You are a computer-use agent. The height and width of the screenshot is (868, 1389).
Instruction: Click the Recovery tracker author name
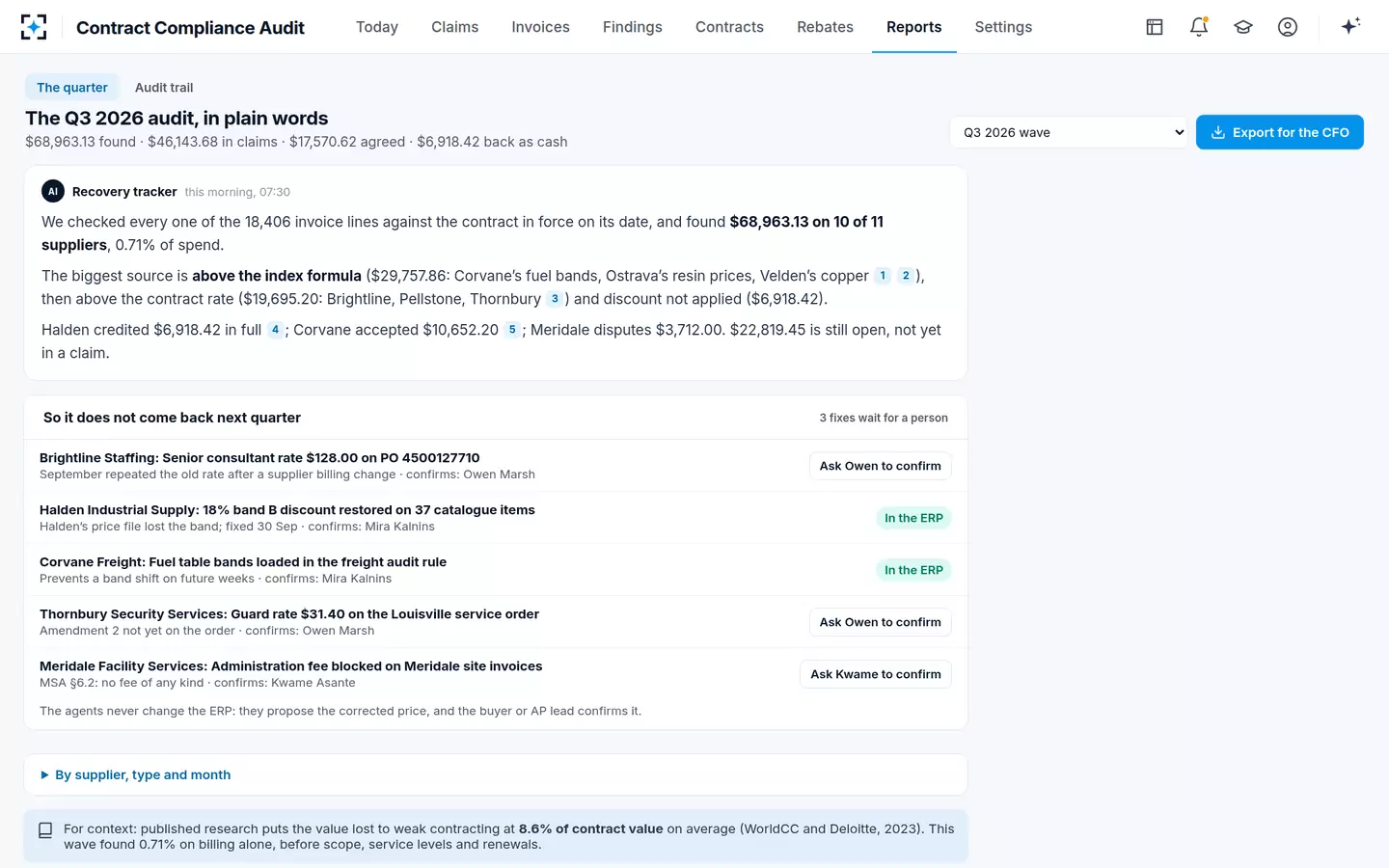(x=124, y=192)
